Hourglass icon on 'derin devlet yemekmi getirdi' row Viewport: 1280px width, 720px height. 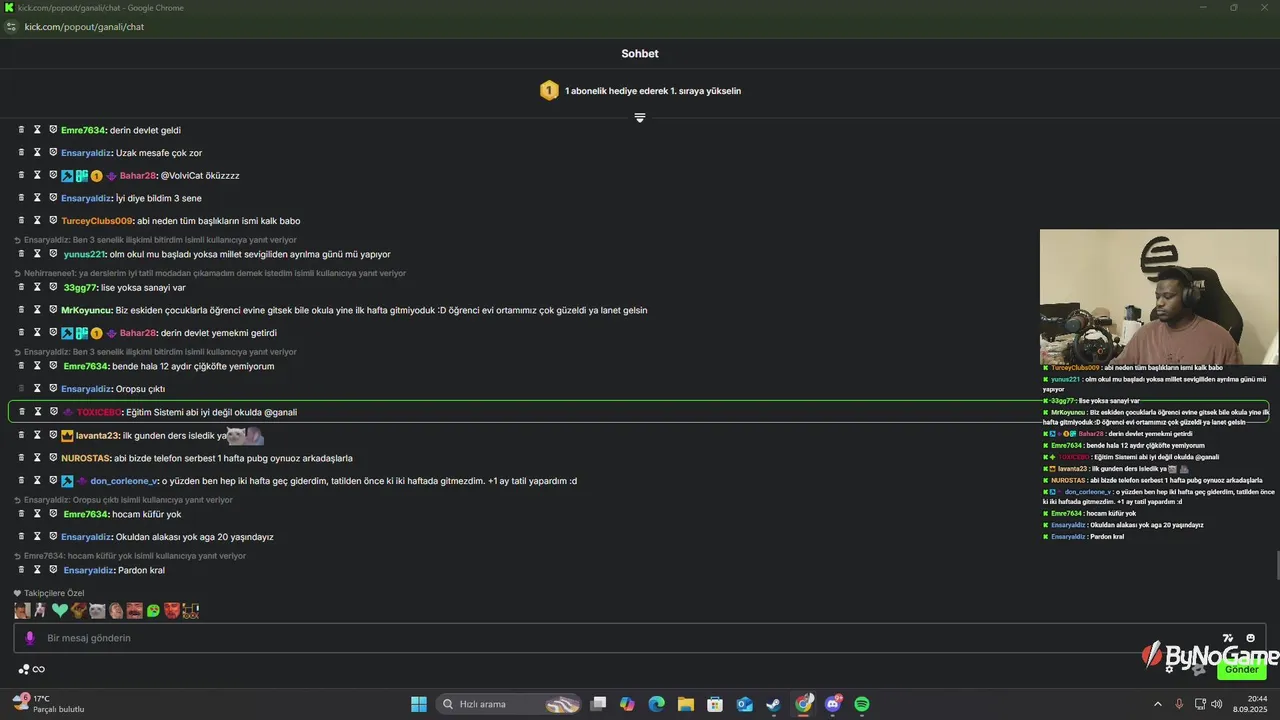pos(37,332)
